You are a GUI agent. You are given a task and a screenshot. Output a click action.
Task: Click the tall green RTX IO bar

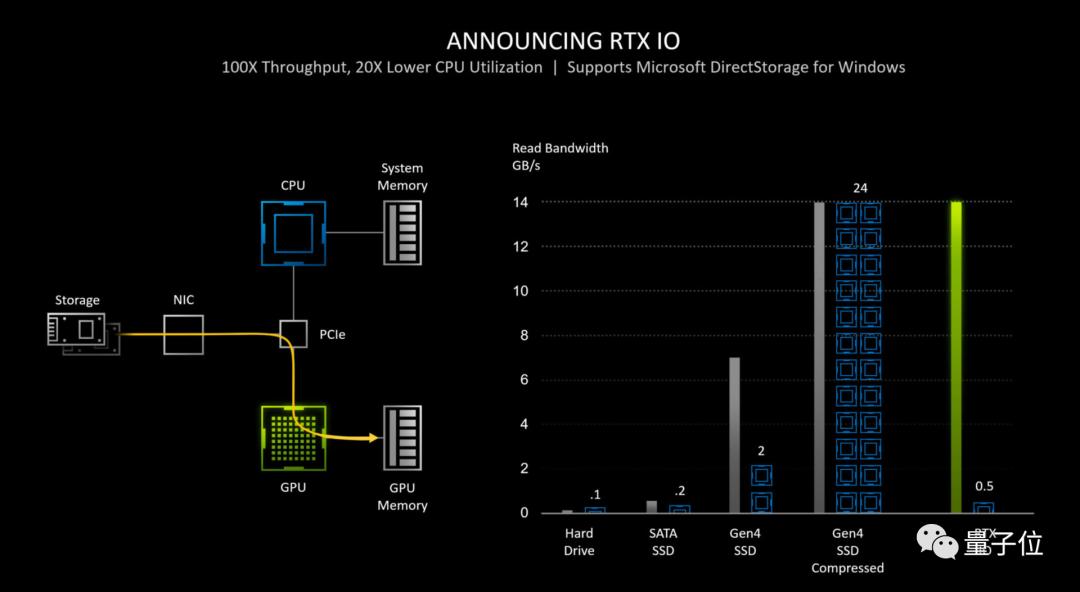click(956, 357)
